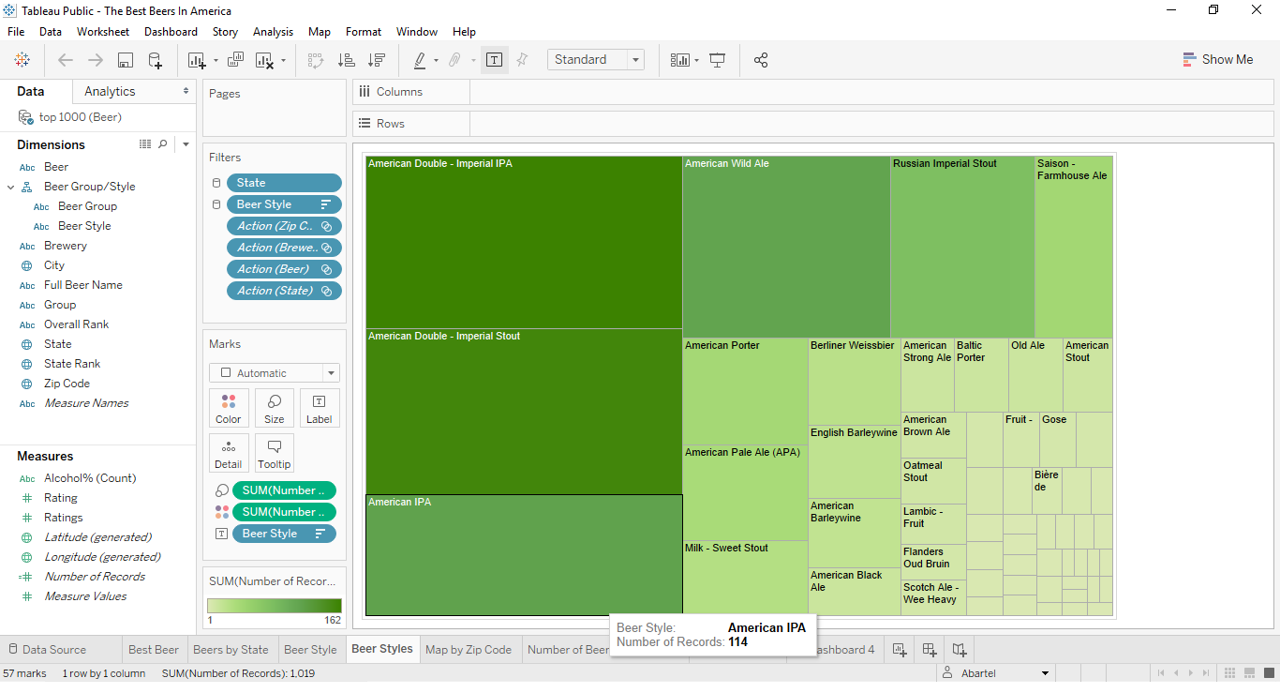Sort ascending using the toolbar icon

pyautogui.click(x=346, y=60)
